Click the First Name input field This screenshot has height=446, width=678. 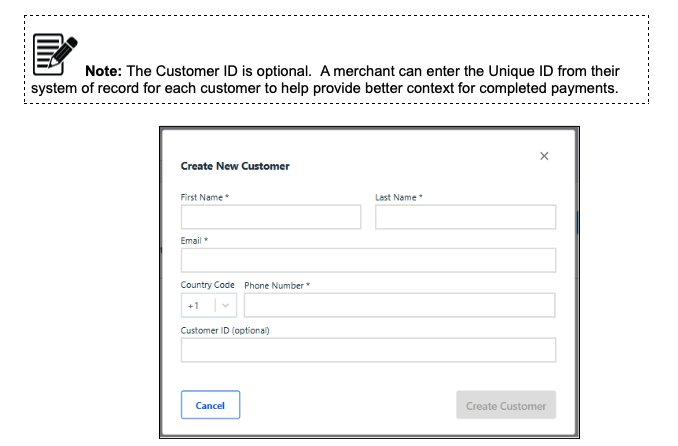[x=270, y=217]
